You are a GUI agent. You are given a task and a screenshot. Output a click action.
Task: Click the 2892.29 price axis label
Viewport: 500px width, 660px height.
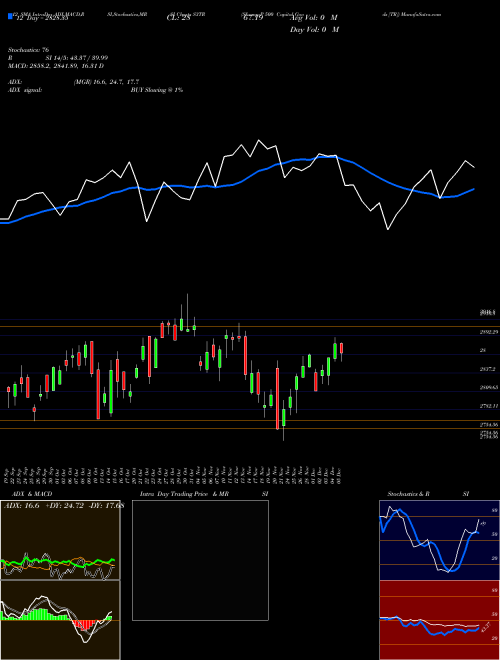tap(489, 332)
